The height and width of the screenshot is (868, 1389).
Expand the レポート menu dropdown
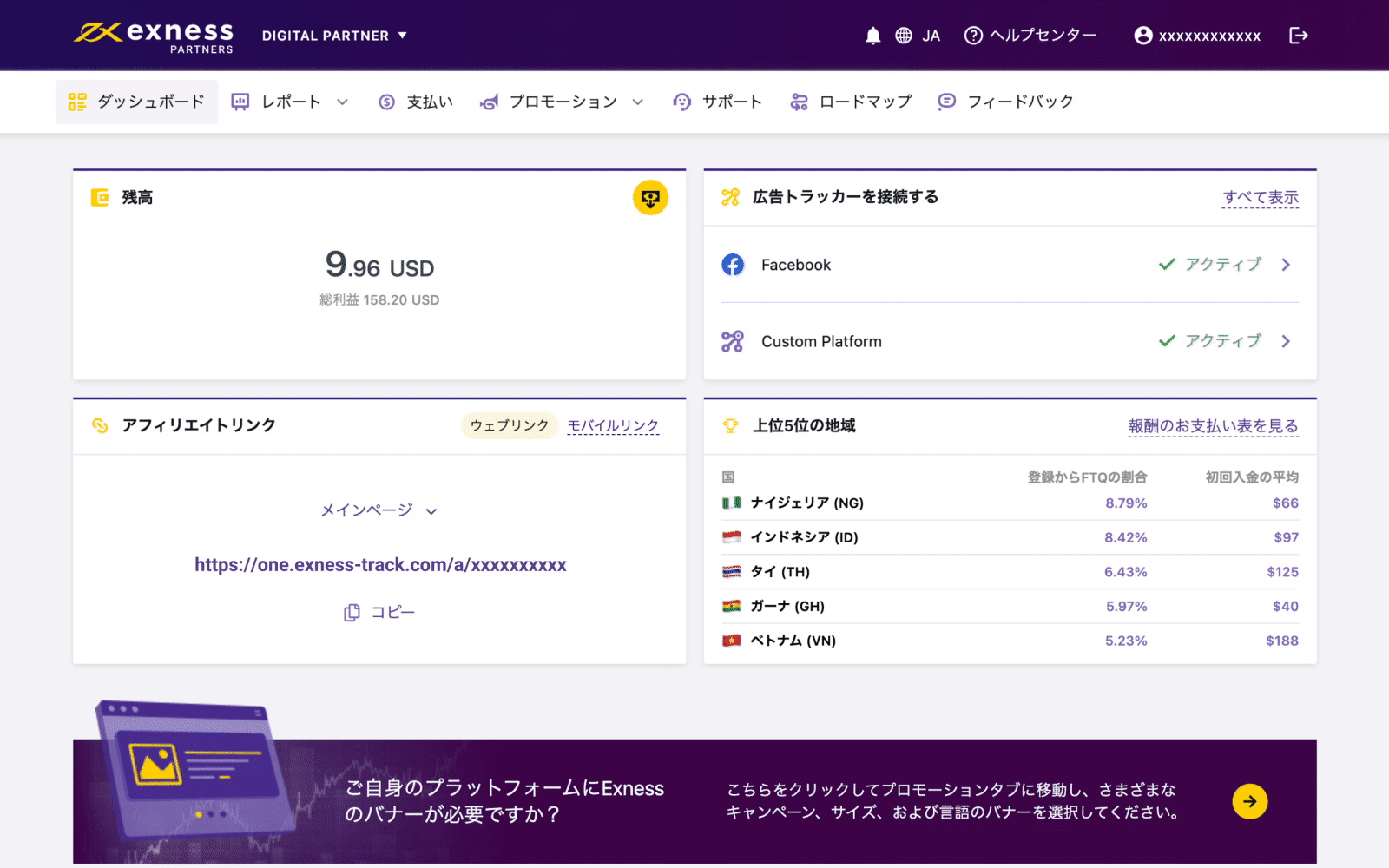click(342, 102)
